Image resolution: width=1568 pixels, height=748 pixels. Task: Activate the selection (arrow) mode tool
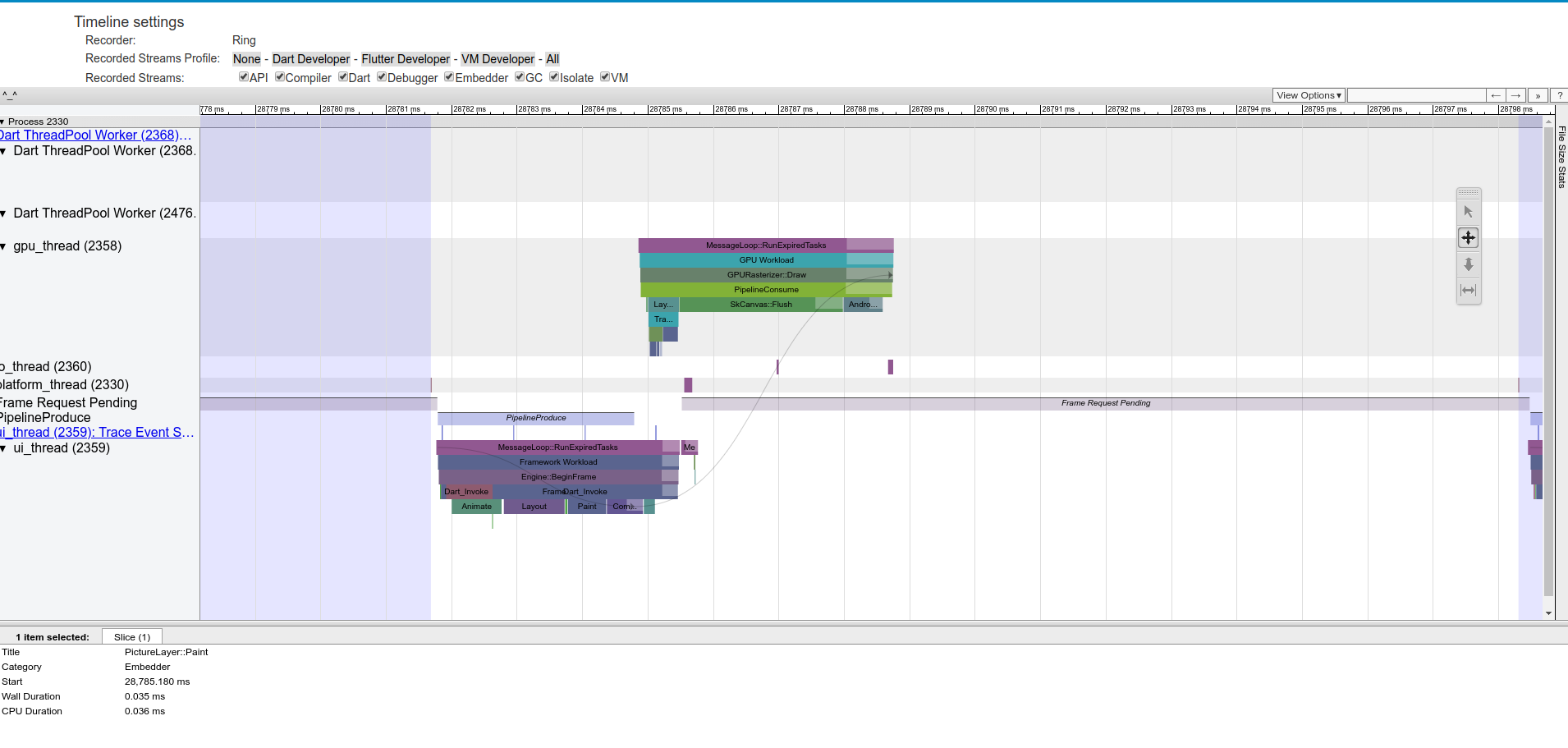(1469, 210)
